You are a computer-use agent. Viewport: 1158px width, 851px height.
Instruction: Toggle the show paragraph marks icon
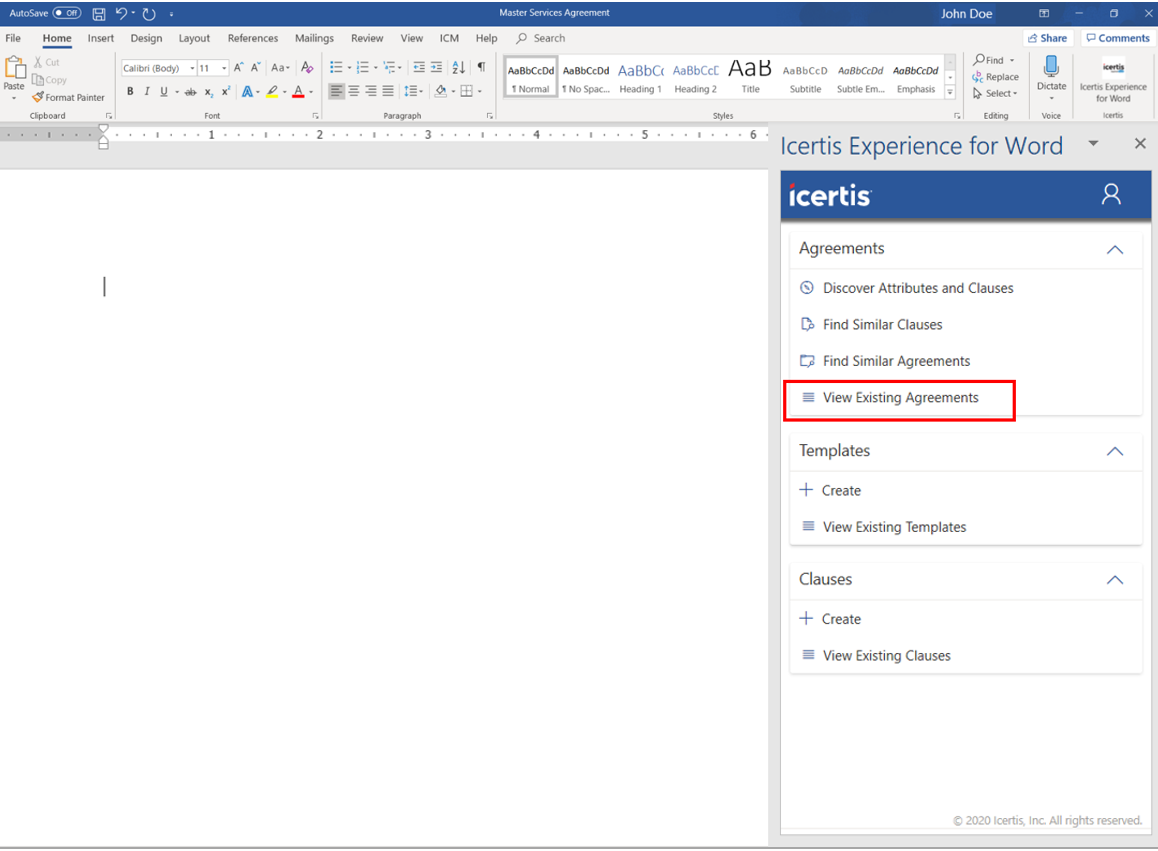click(x=481, y=68)
